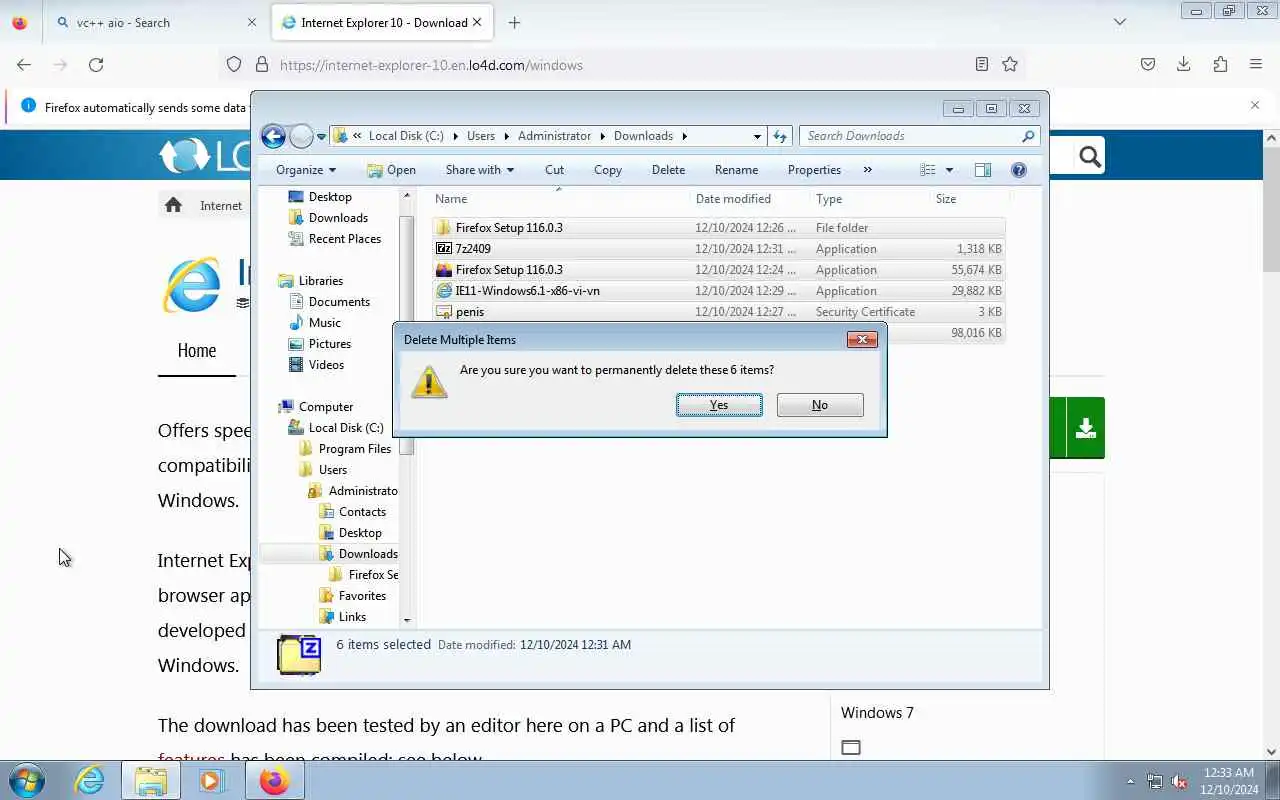Sort by Date modified column
Viewport: 1280px width, 800px height.
click(733, 199)
